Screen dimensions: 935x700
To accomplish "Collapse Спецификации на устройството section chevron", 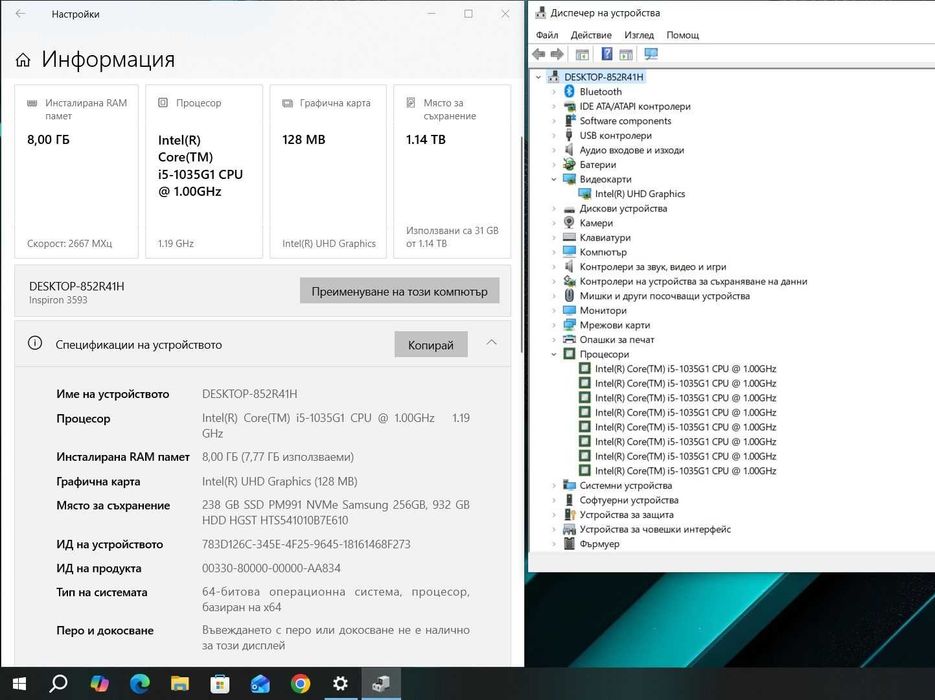I will pyautogui.click(x=491, y=342).
